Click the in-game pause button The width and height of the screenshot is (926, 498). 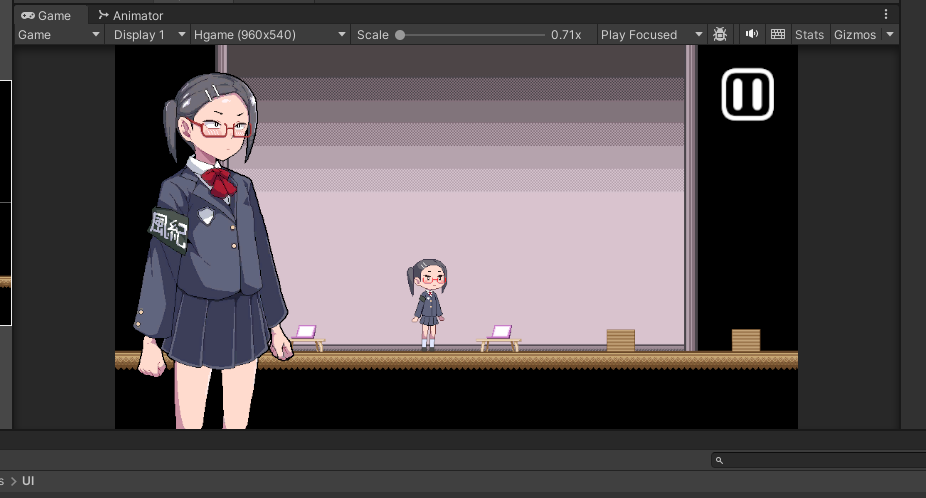point(747,94)
